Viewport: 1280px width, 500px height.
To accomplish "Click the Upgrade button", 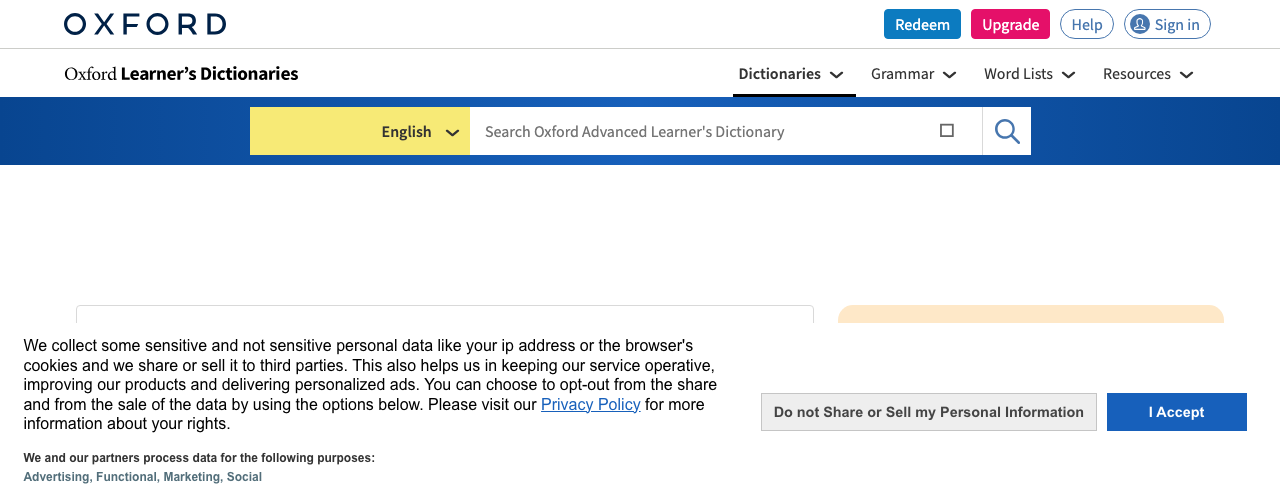I will point(1010,24).
